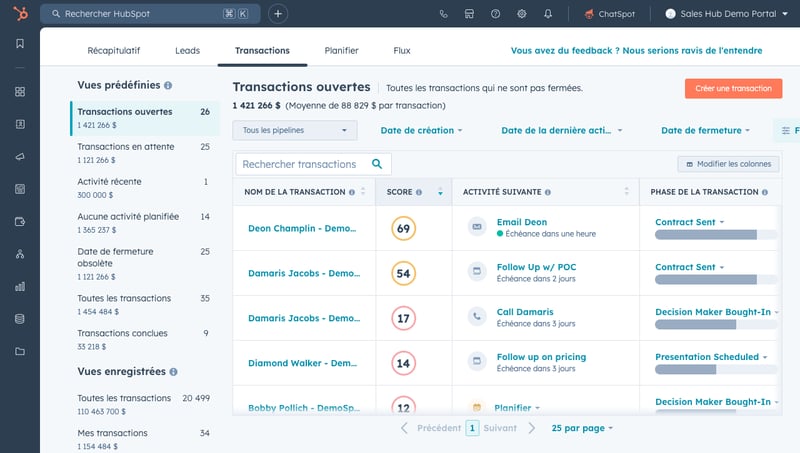Click Modifier les colonnes button
This screenshot has width=800, height=453.
click(x=728, y=164)
